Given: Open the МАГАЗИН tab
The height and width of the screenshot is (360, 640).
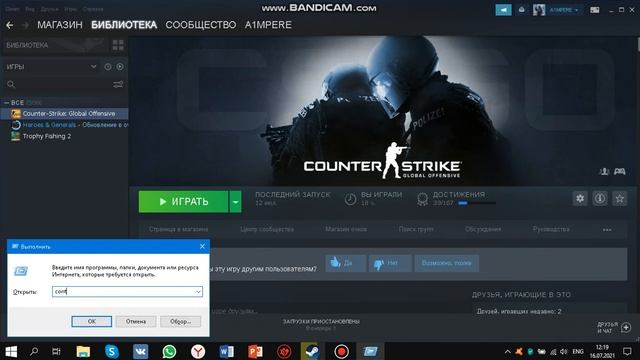Looking at the screenshot, I should (60, 25).
